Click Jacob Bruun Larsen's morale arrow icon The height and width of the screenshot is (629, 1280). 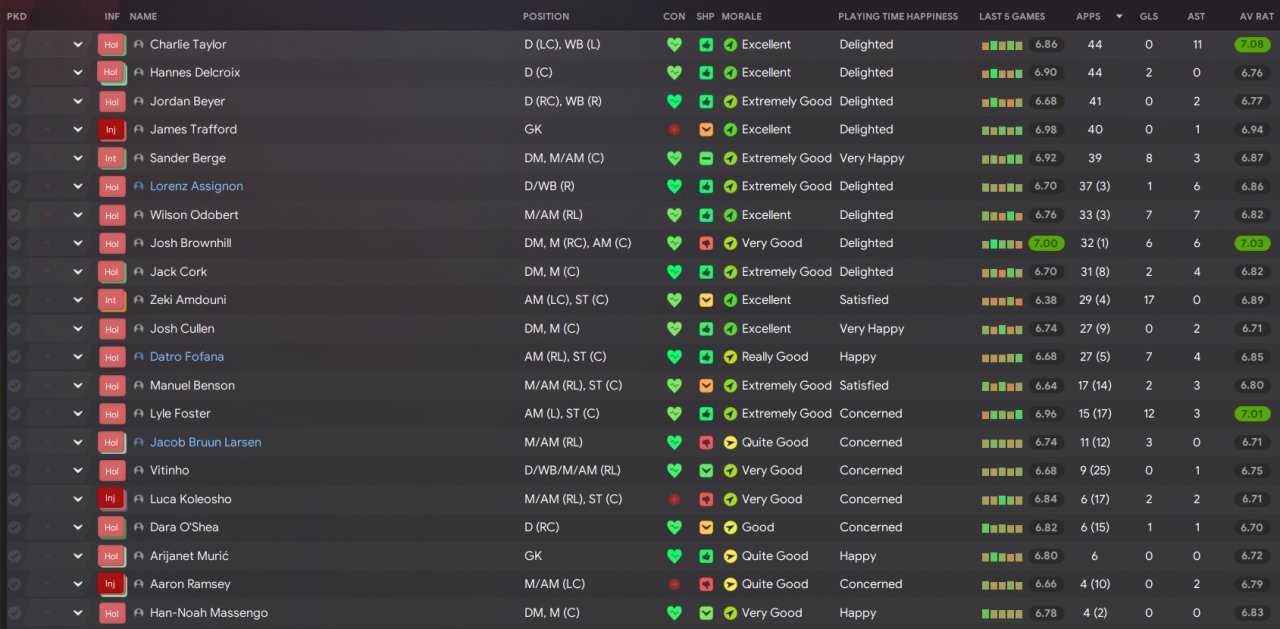[x=730, y=442]
